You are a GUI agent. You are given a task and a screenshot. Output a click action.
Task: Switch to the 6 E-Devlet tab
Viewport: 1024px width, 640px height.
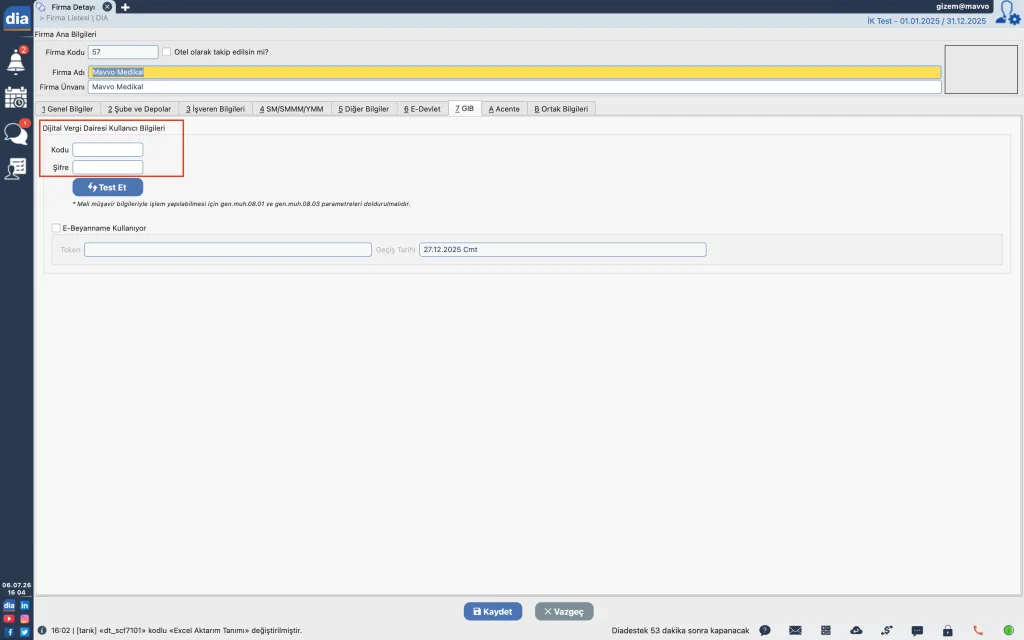[x=422, y=109]
